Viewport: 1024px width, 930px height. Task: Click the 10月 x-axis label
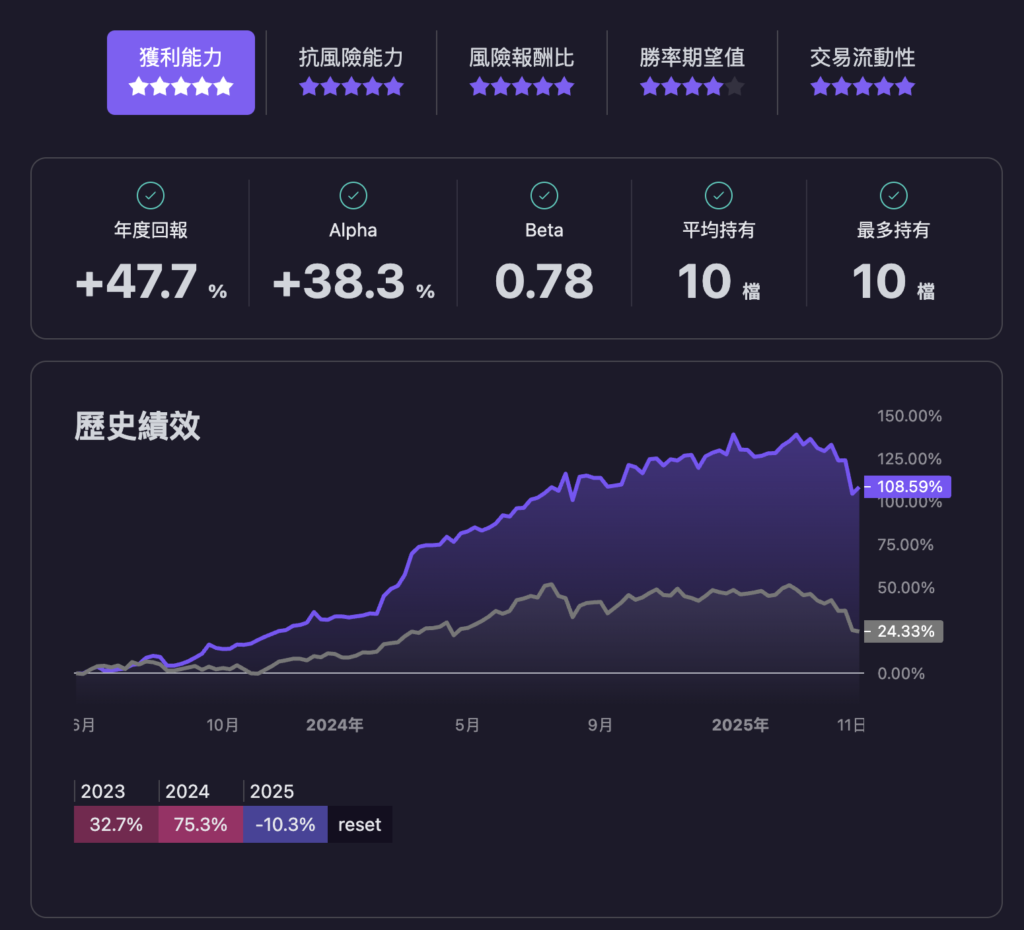click(223, 725)
